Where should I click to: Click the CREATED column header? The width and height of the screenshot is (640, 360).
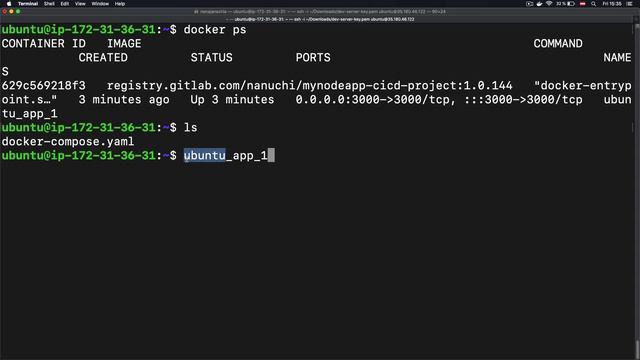point(103,58)
